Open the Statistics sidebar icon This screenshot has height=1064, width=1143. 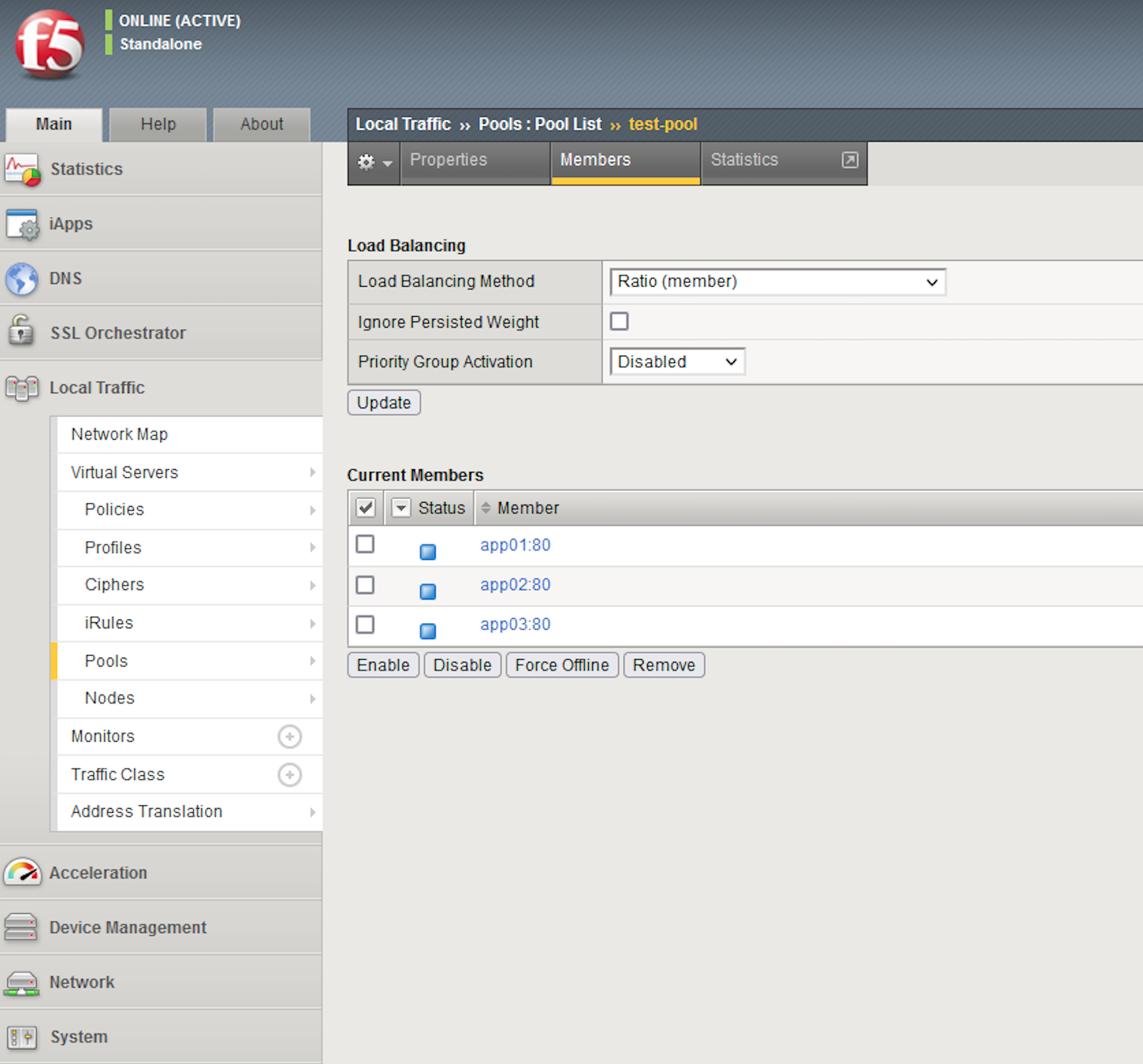pyautogui.click(x=22, y=169)
